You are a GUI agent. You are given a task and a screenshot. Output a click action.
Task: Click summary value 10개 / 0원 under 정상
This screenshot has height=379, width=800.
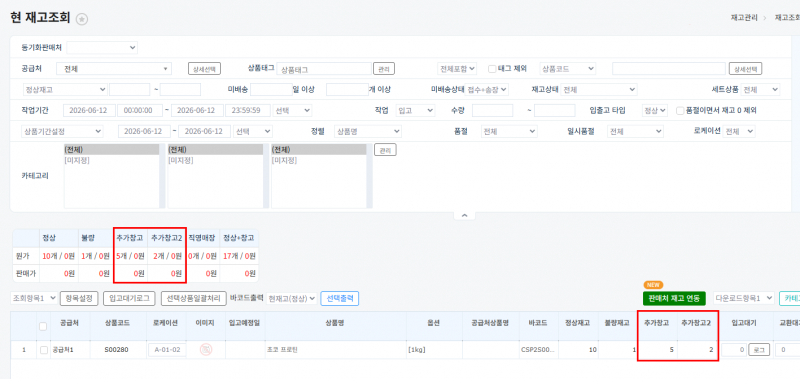59,256
